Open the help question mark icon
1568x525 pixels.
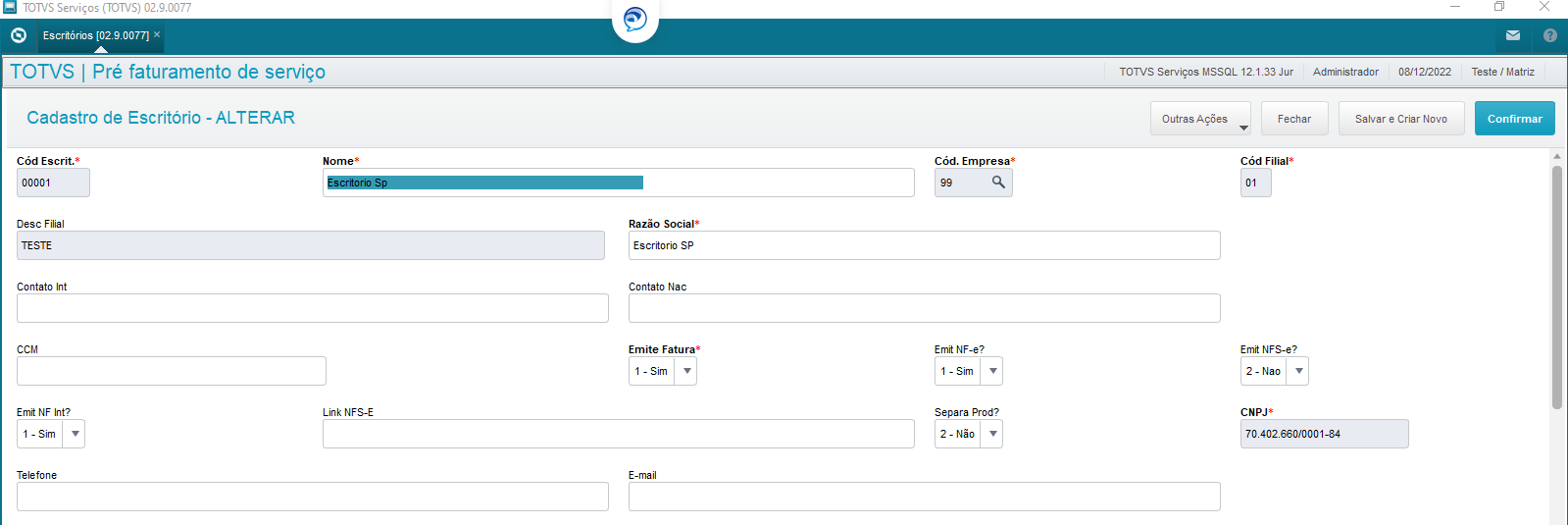point(1550,35)
